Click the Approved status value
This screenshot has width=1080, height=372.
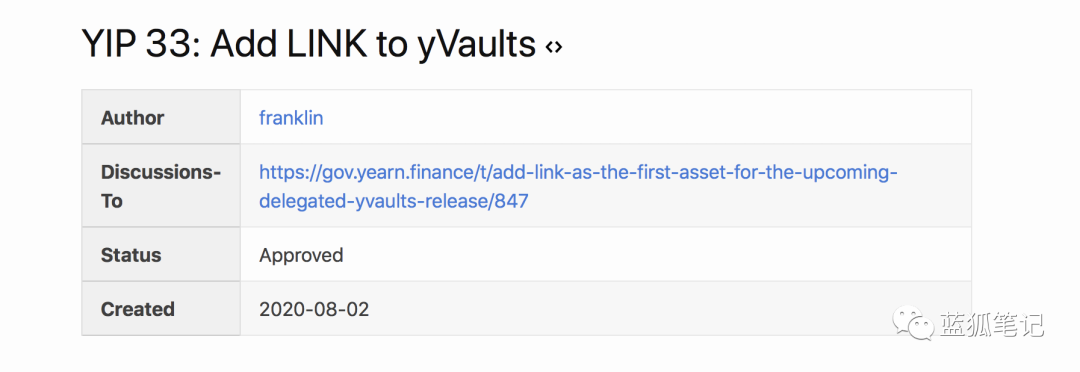301,256
